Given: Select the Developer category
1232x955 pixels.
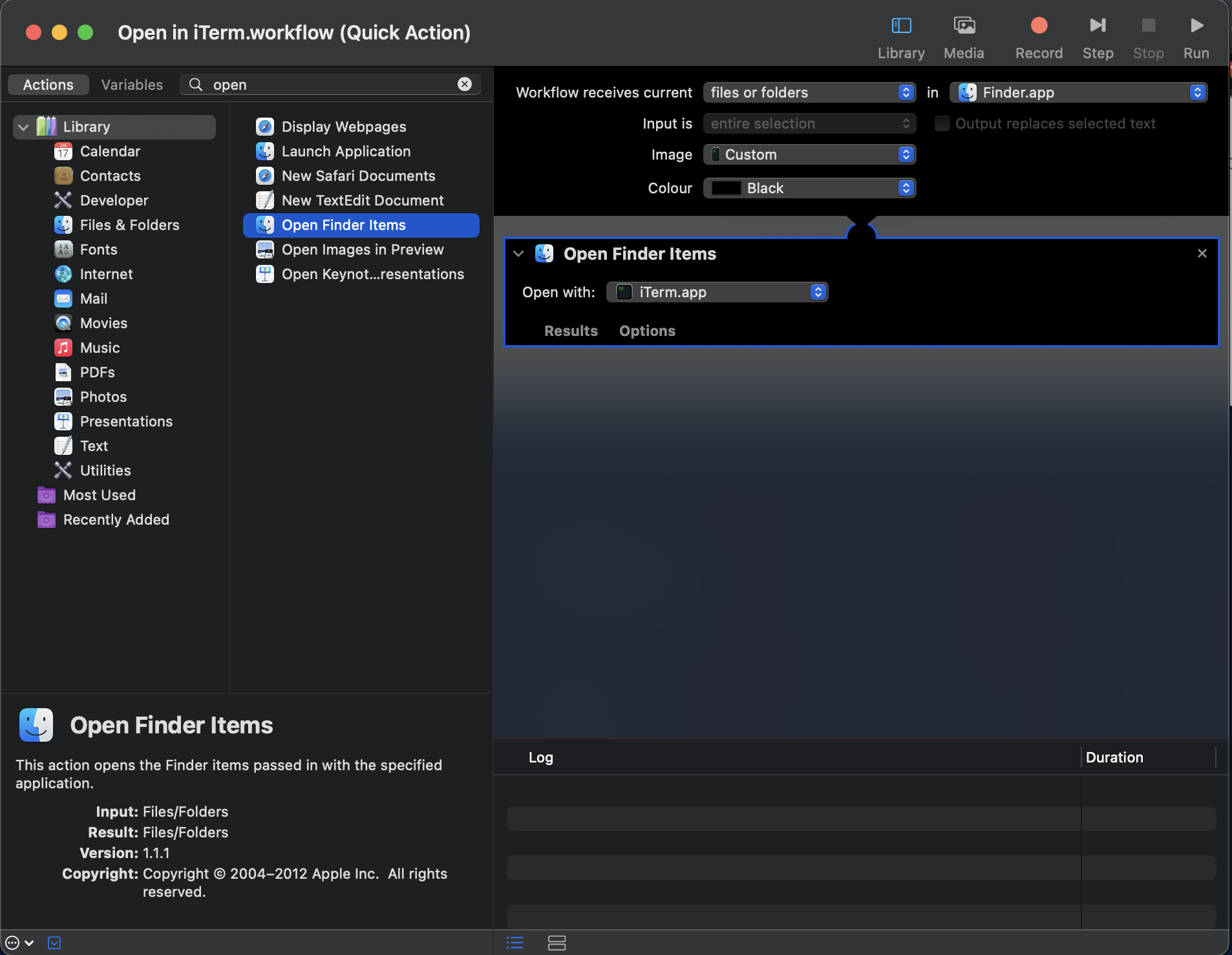Looking at the screenshot, I should [x=114, y=201].
